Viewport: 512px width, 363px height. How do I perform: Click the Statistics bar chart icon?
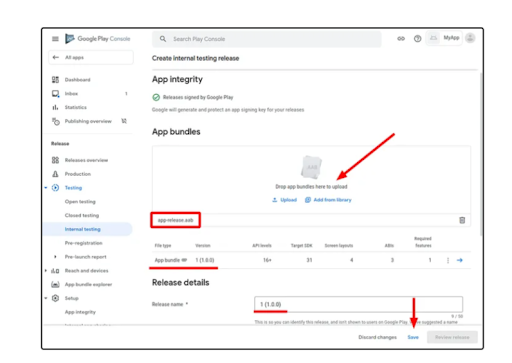tap(55, 107)
